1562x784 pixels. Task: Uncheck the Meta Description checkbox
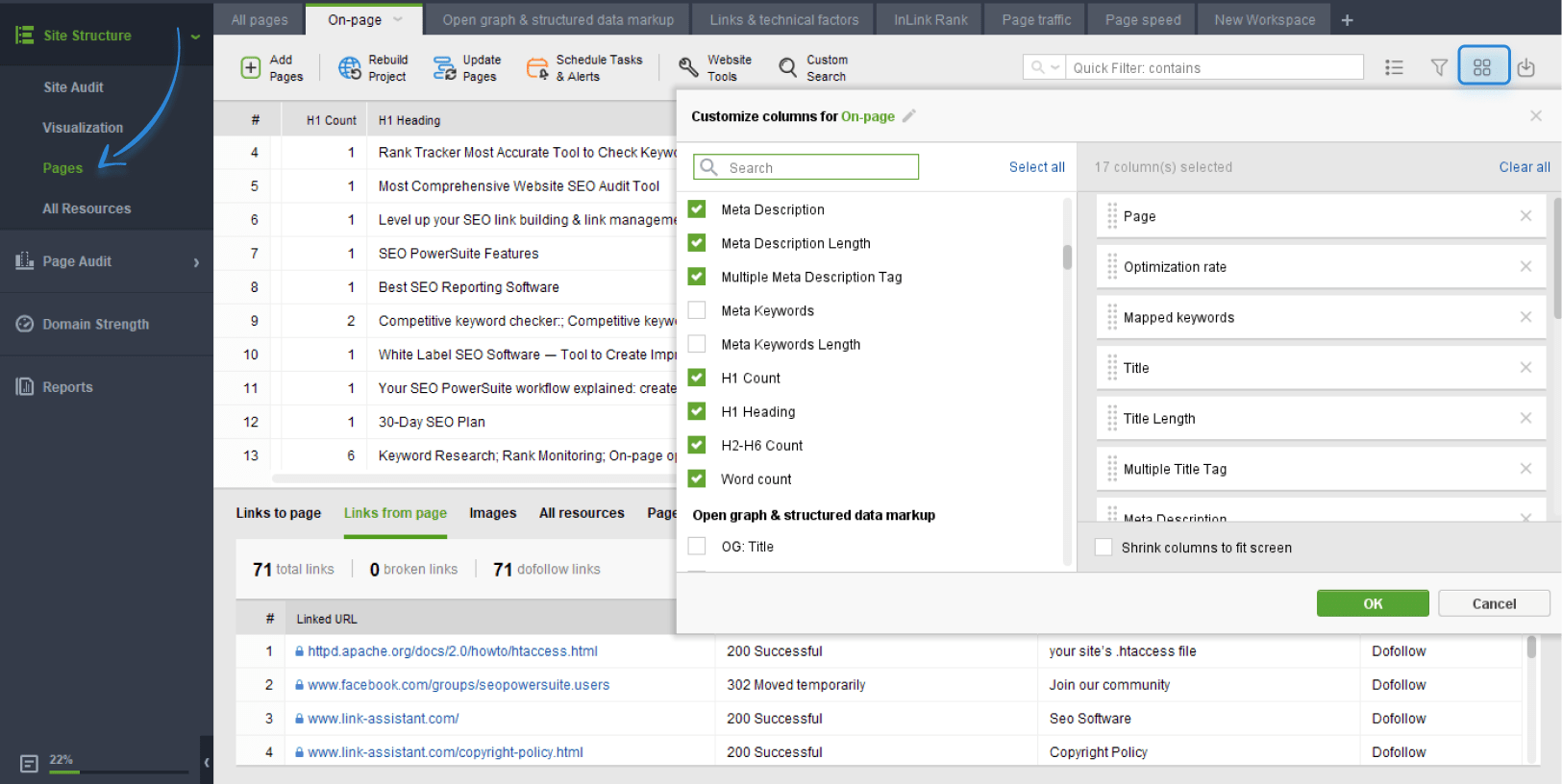tap(697, 209)
